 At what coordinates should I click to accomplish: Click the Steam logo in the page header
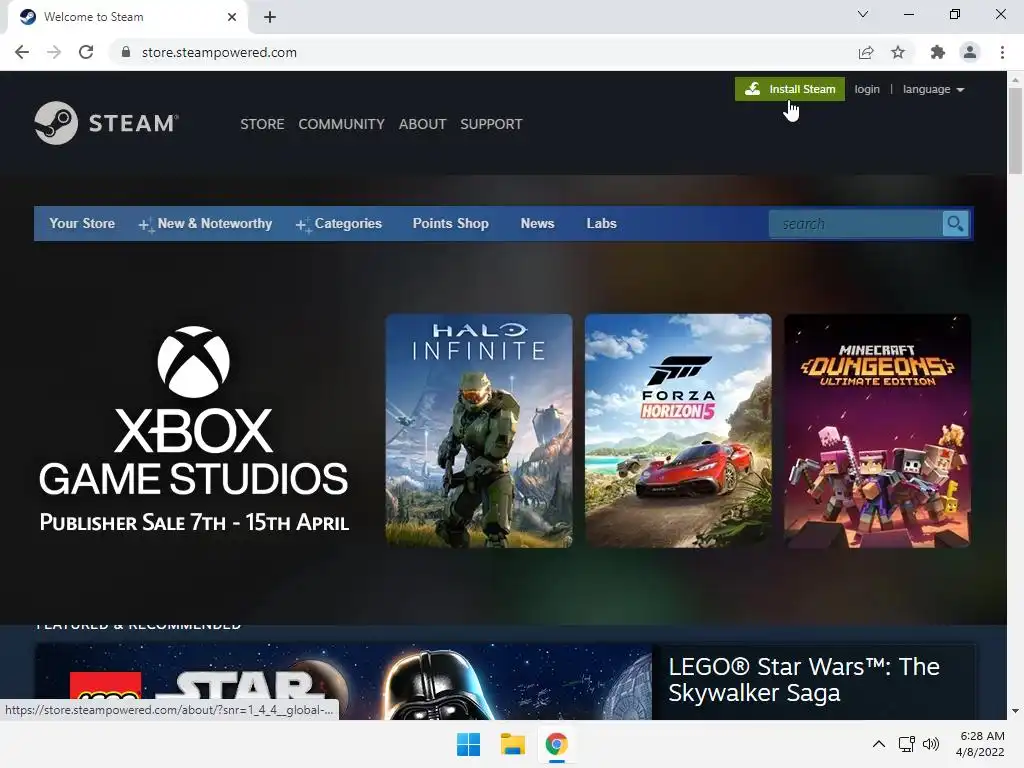[106, 123]
